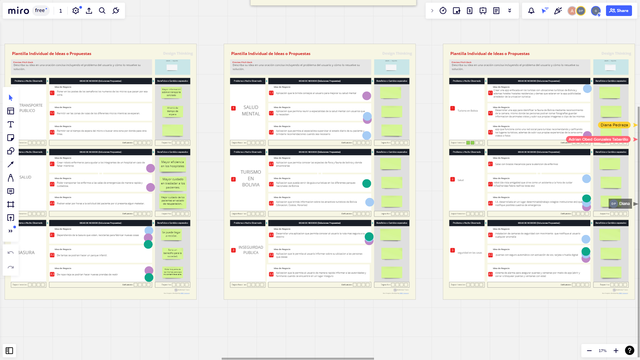Select the SALUD MENTAL problem cell
Screen dimensions: 640x360
[251, 111]
